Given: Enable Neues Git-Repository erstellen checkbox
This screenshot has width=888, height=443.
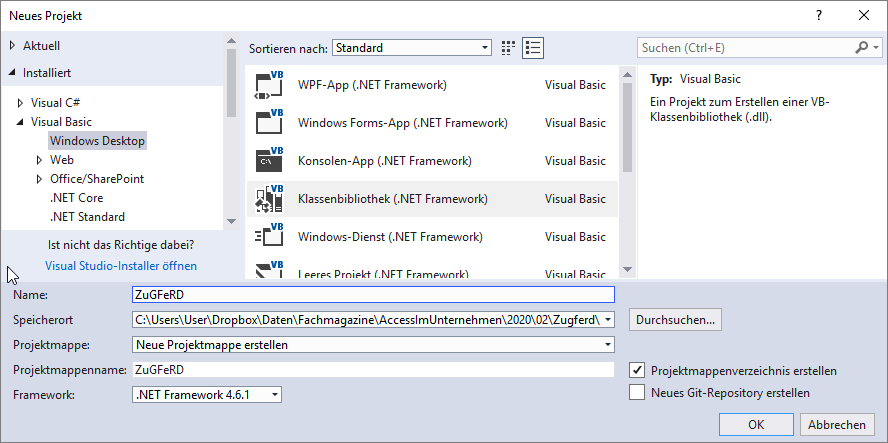Looking at the screenshot, I should 637,392.
